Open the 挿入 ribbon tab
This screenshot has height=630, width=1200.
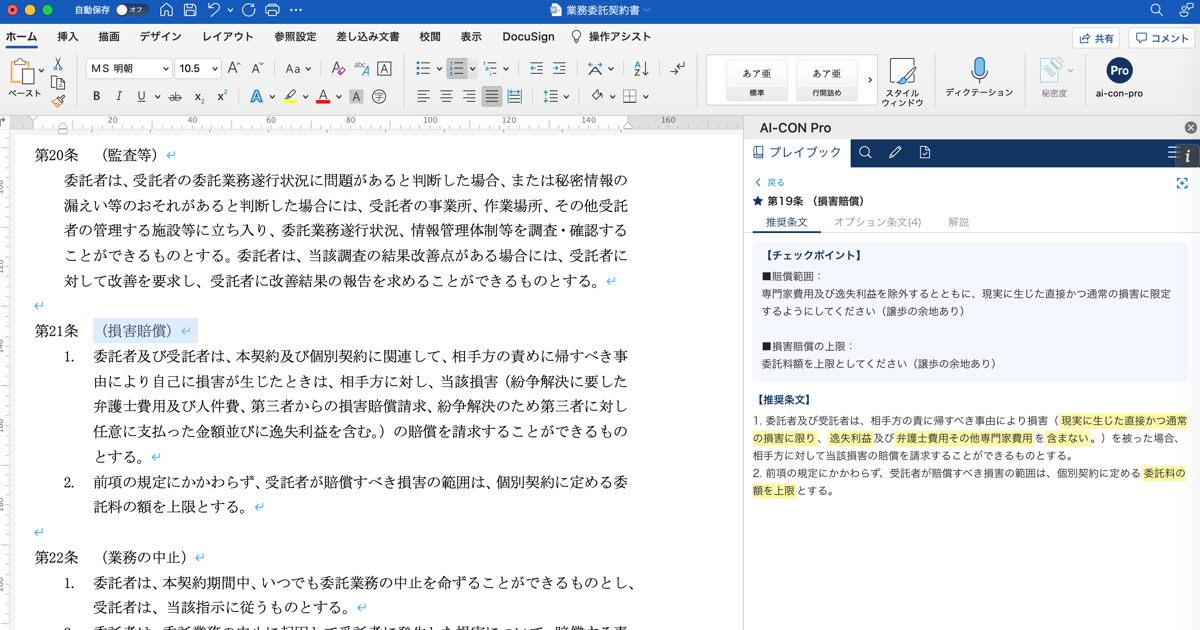click(68, 37)
